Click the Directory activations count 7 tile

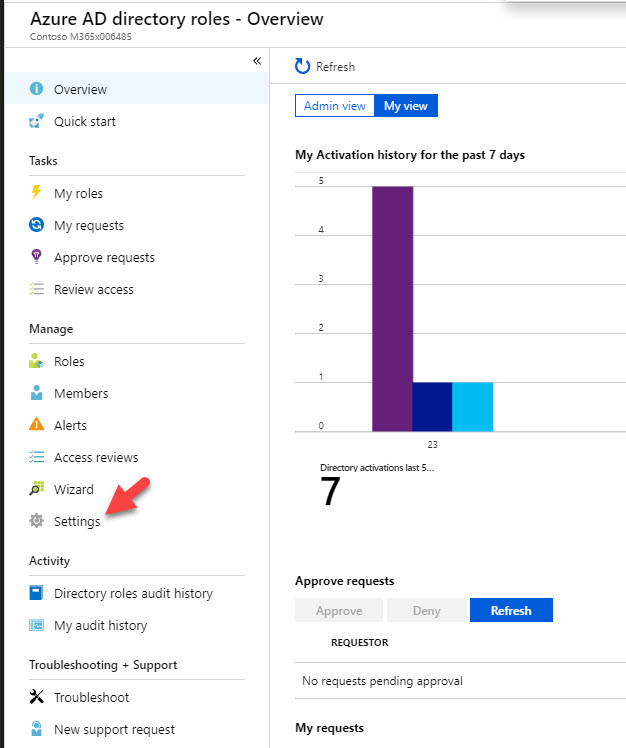point(330,491)
